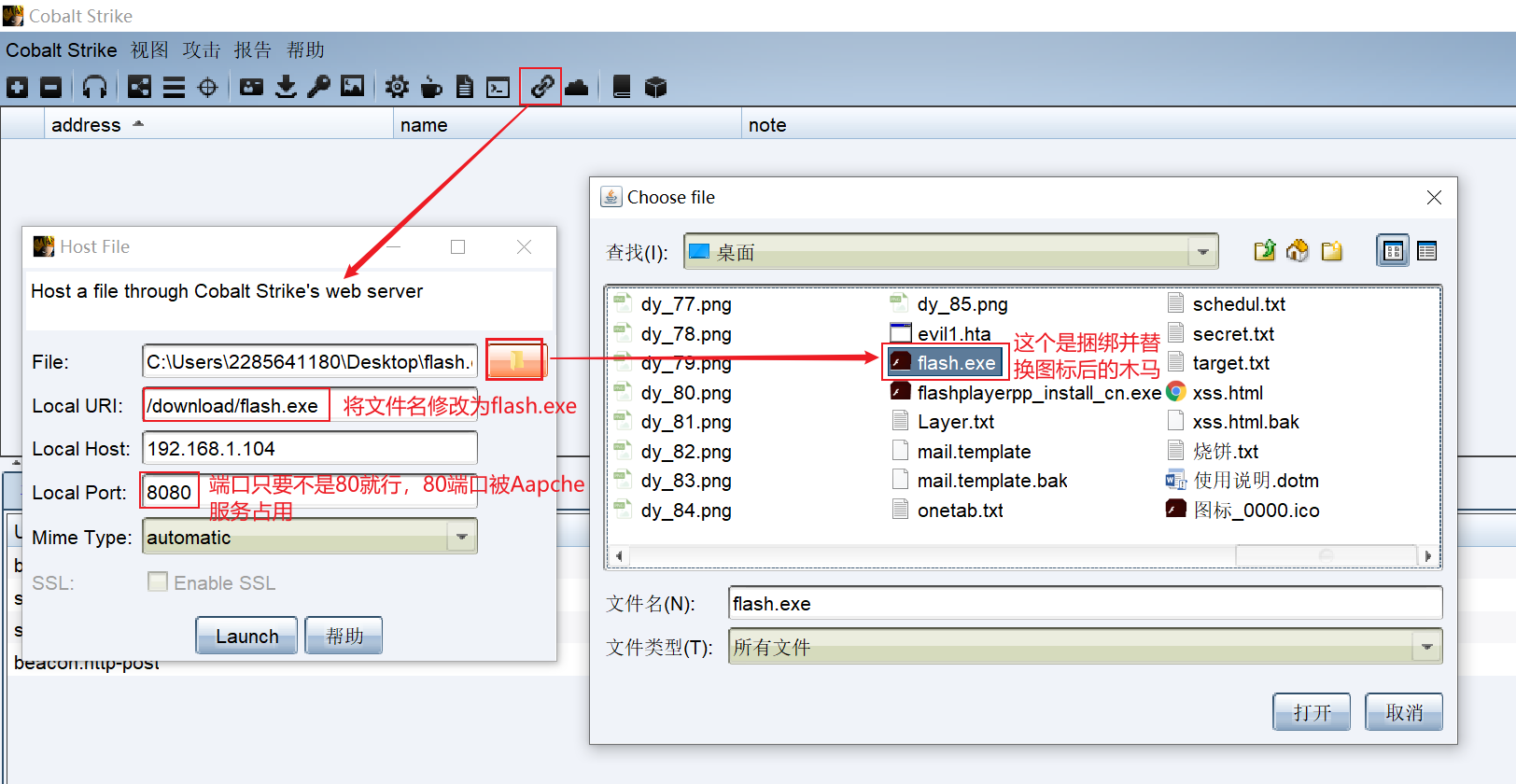Open downloaded files via the download arrow icon

click(286, 88)
